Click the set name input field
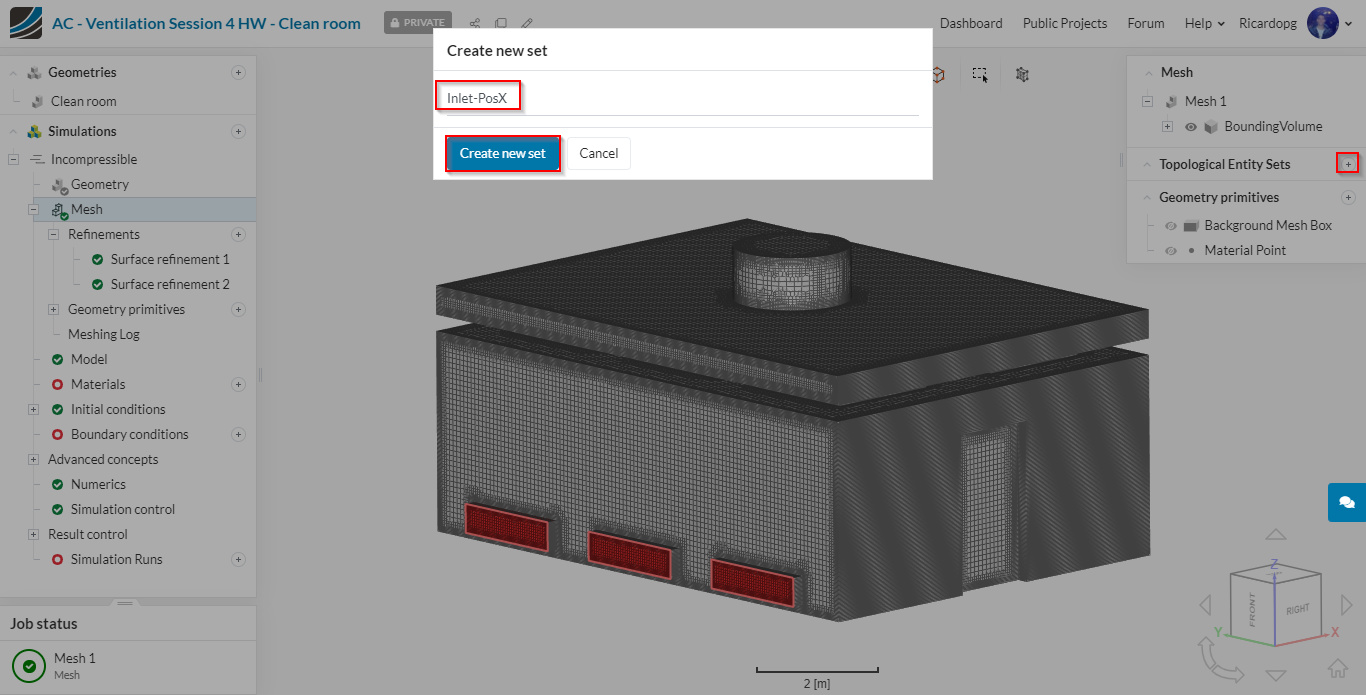1366x695 pixels. pos(683,98)
